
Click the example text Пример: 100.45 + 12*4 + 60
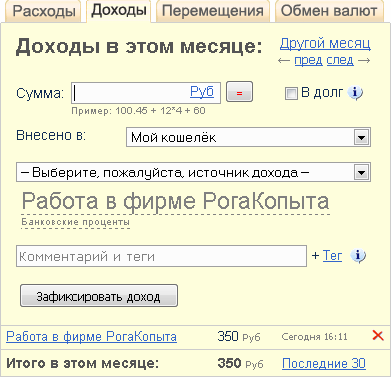pyautogui.click(x=138, y=111)
